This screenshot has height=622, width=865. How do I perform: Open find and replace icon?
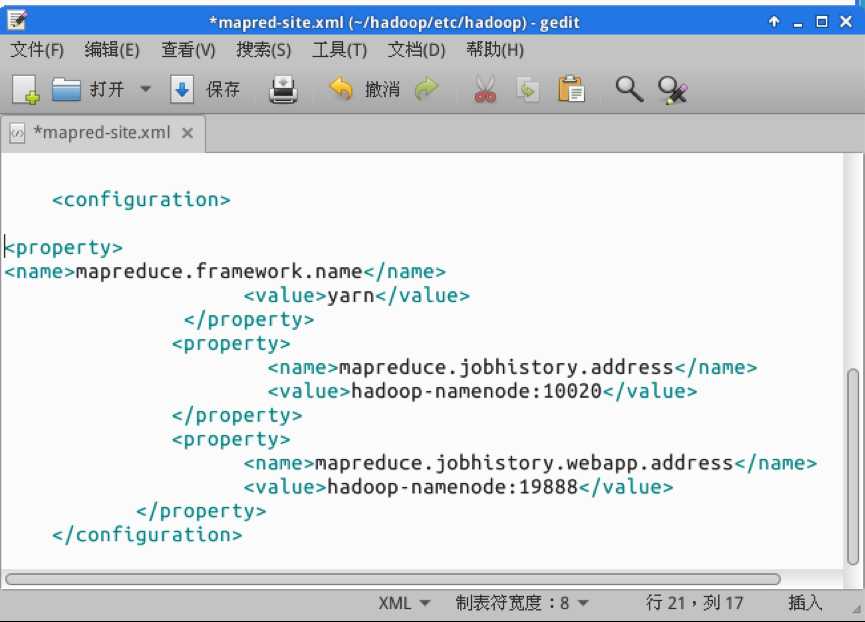point(672,90)
